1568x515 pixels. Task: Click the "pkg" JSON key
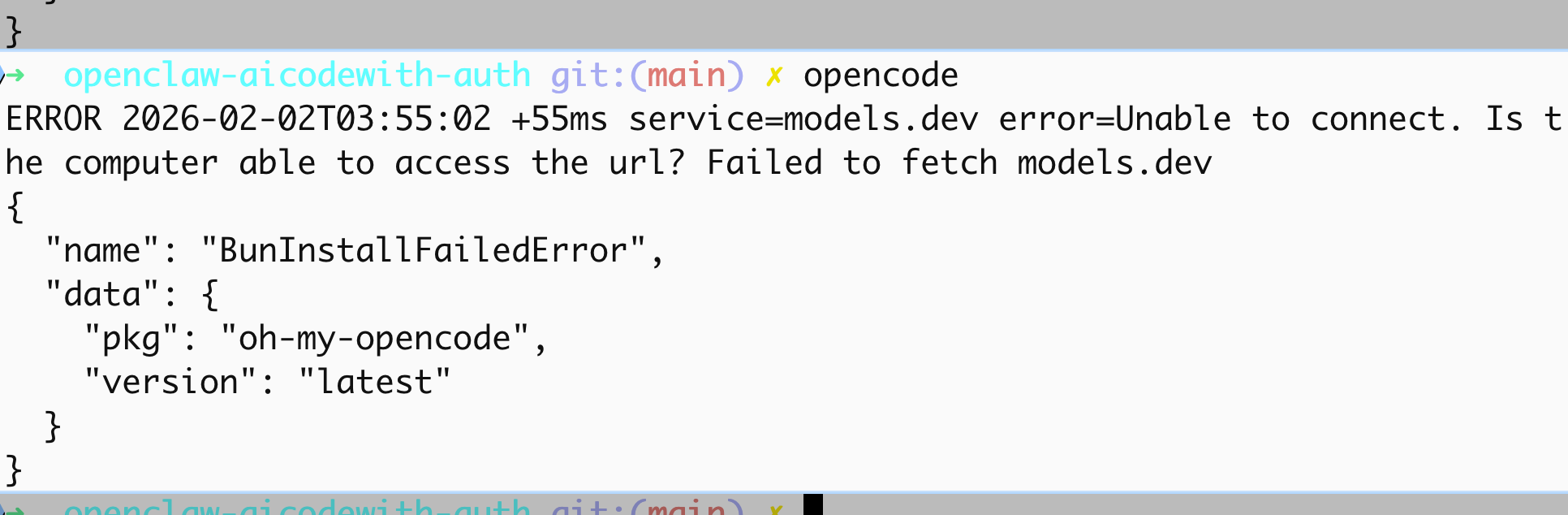[131, 339]
